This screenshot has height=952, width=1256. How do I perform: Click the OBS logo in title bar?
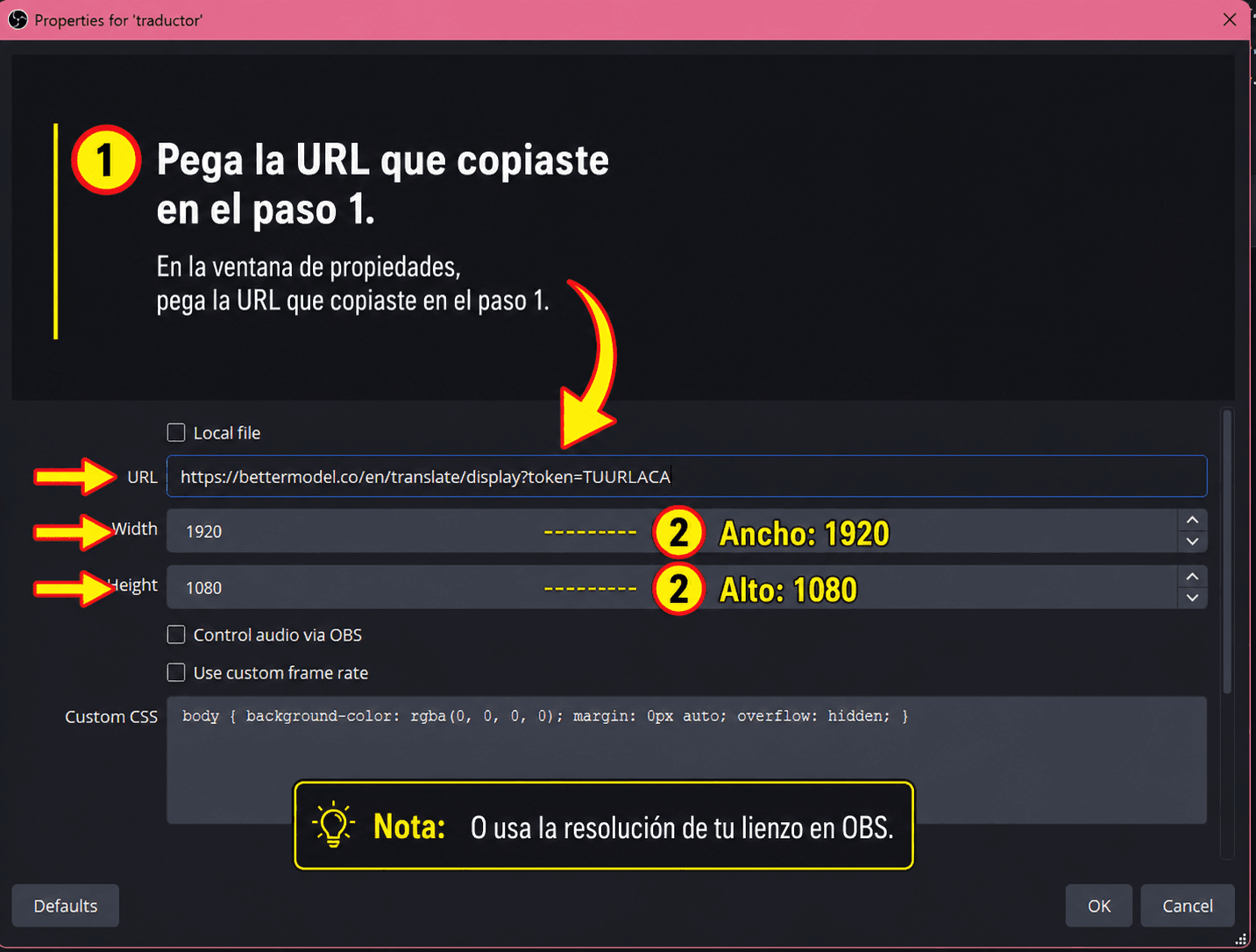click(18, 19)
